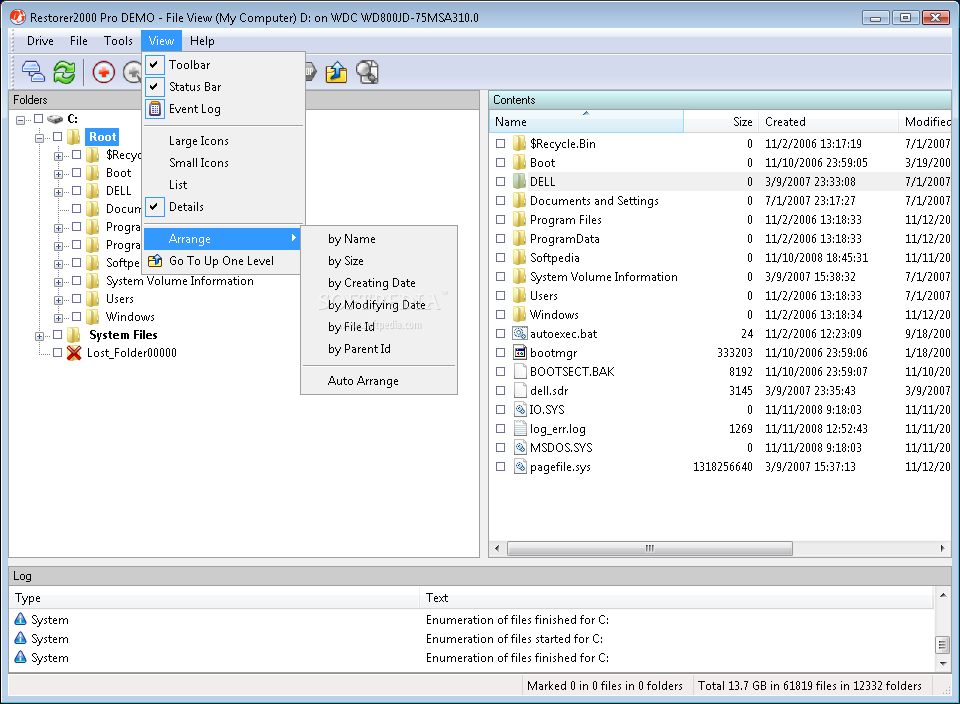The width and height of the screenshot is (960, 704).
Task: Expand the System Files node
Action: pyautogui.click(x=39, y=336)
